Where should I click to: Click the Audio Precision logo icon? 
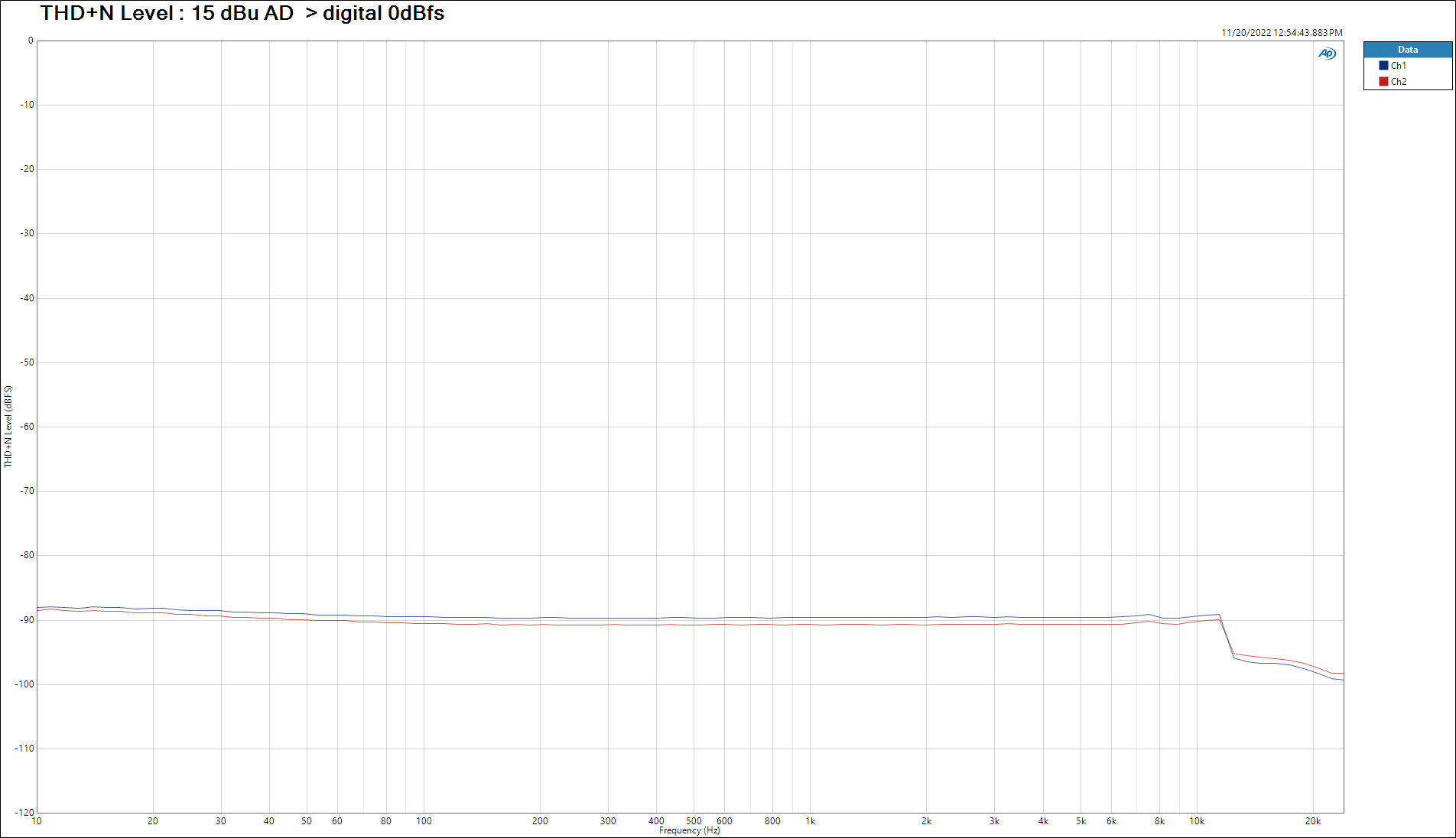(1327, 54)
